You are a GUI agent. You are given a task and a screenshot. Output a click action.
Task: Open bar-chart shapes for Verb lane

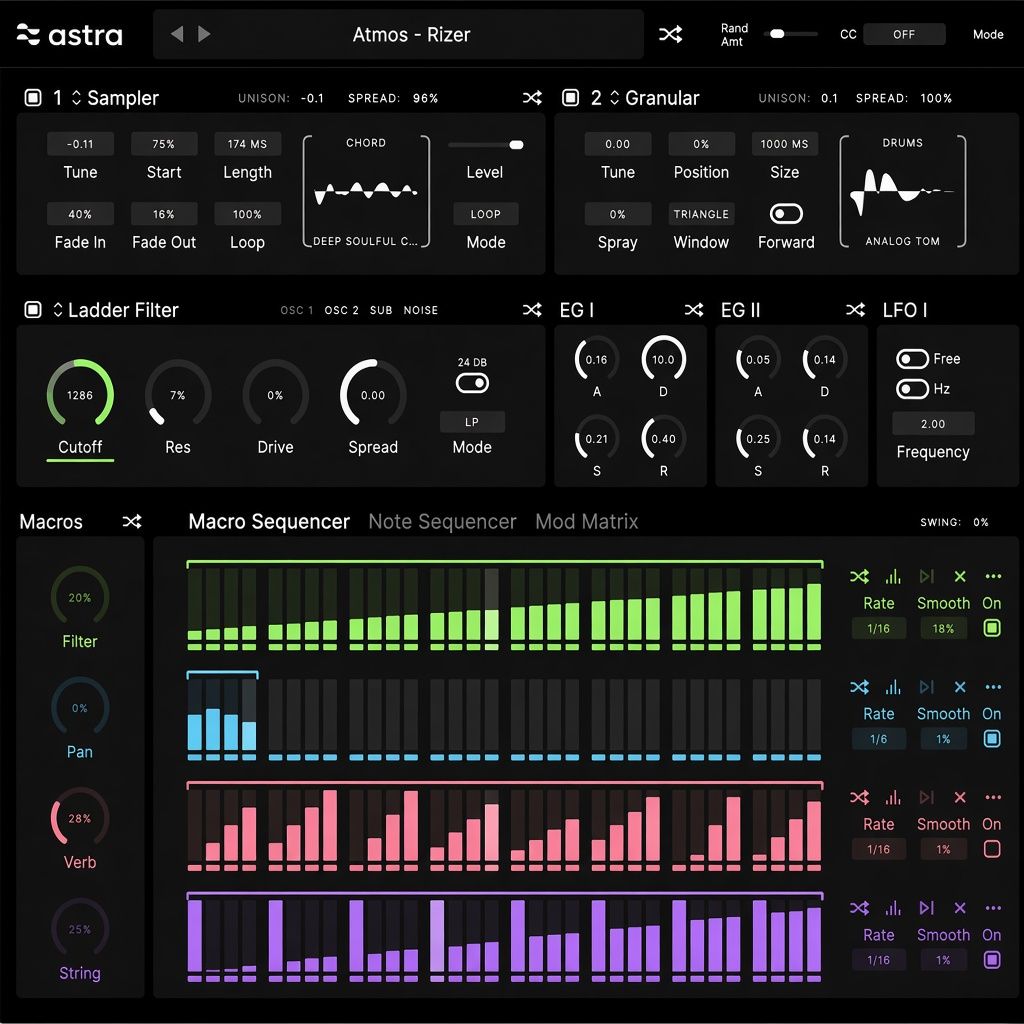pyautogui.click(x=893, y=797)
